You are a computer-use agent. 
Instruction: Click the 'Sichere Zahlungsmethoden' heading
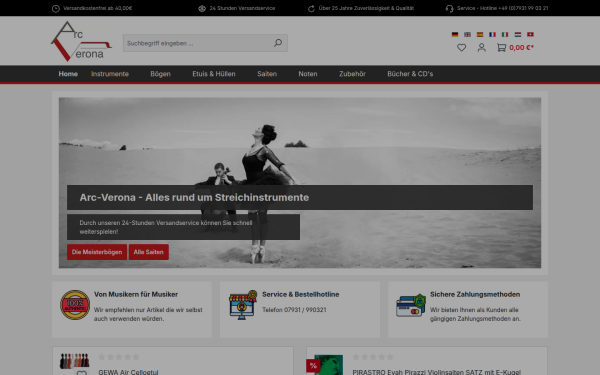(475, 294)
